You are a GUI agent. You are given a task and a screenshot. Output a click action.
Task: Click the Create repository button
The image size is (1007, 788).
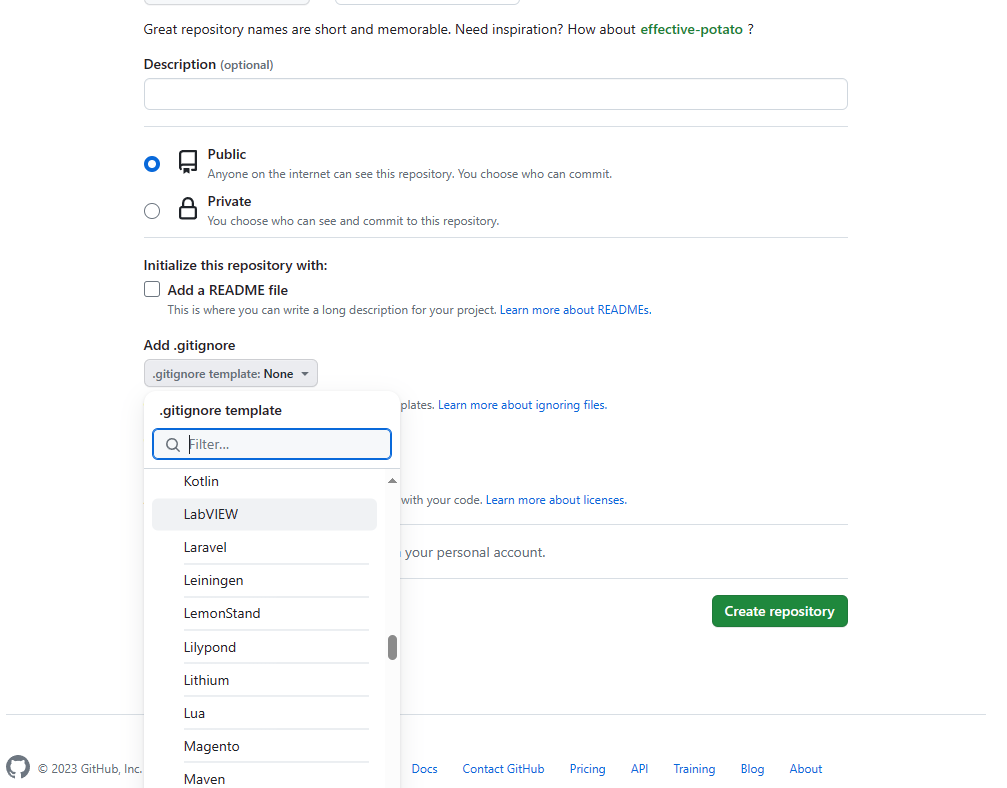pos(779,611)
